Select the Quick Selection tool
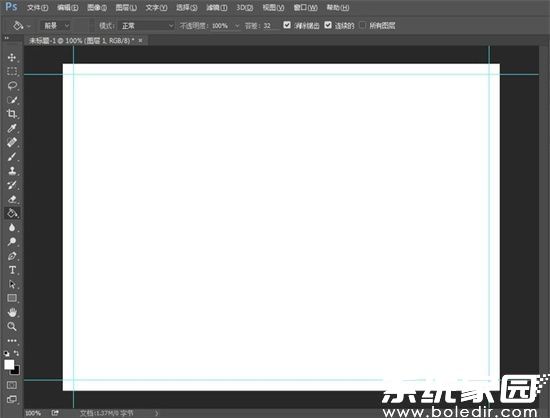 (12, 100)
